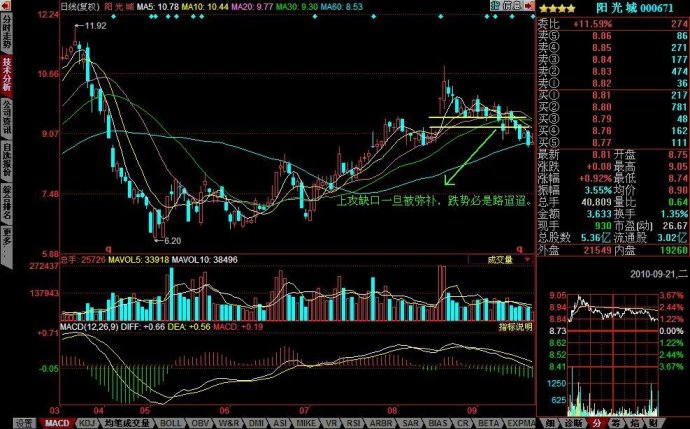Viewport: 690px width, 429px height.
Task: Click the 设置 button at bottom left
Action: tap(25, 424)
